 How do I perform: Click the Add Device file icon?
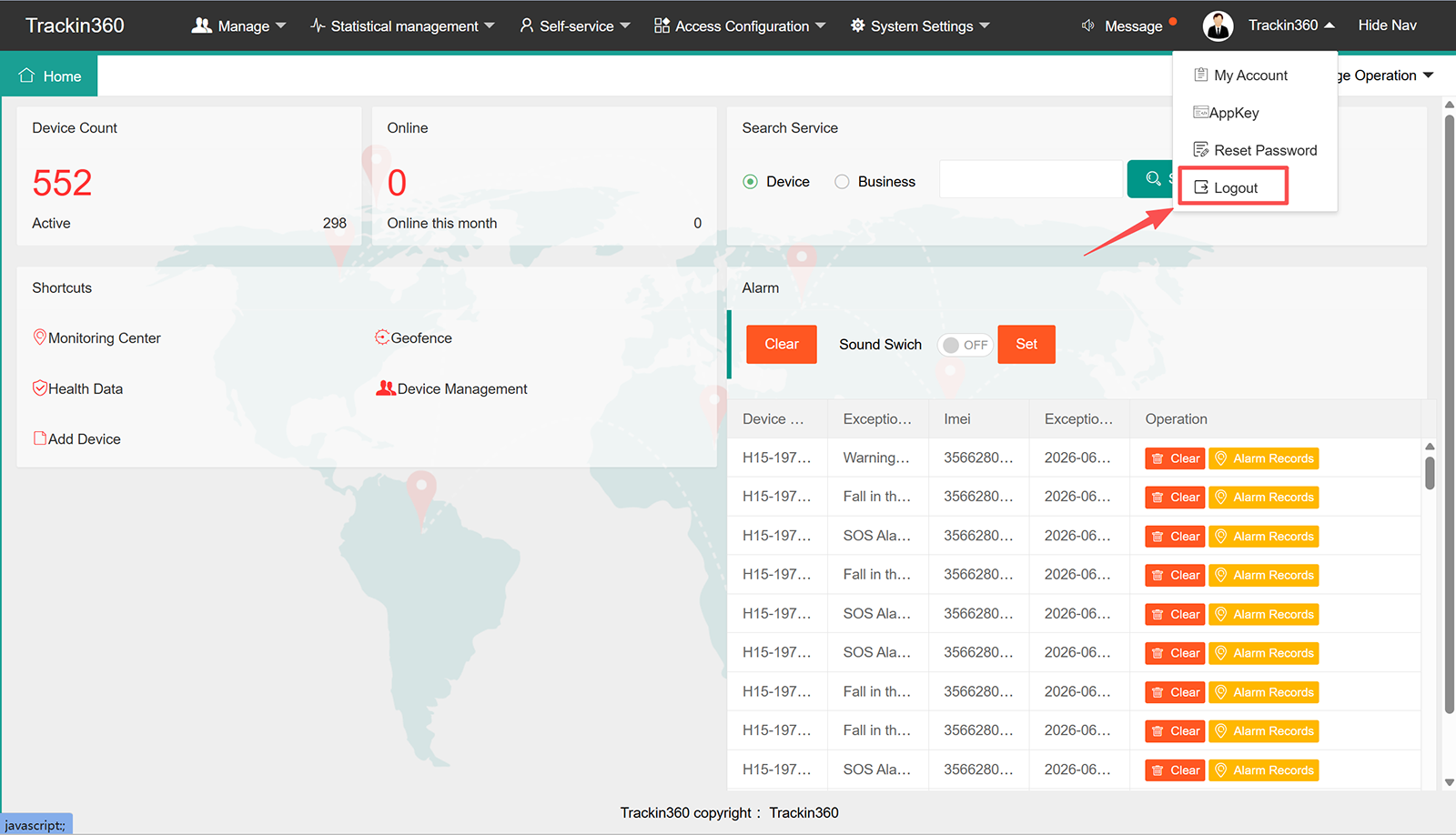(x=40, y=438)
